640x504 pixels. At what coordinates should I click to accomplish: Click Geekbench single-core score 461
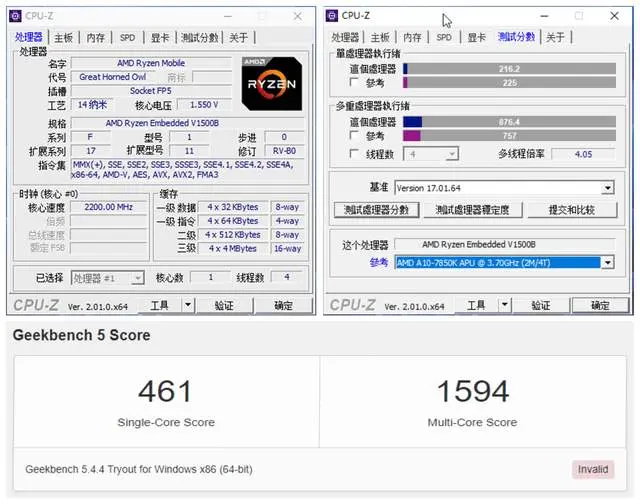(x=165, y=391)
